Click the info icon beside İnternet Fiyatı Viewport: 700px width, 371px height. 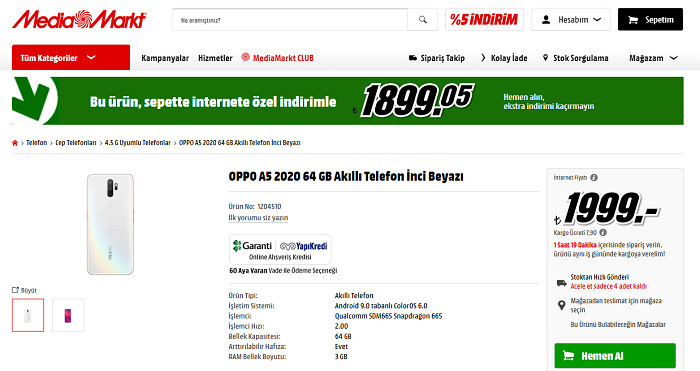click(x=594, y=178)
